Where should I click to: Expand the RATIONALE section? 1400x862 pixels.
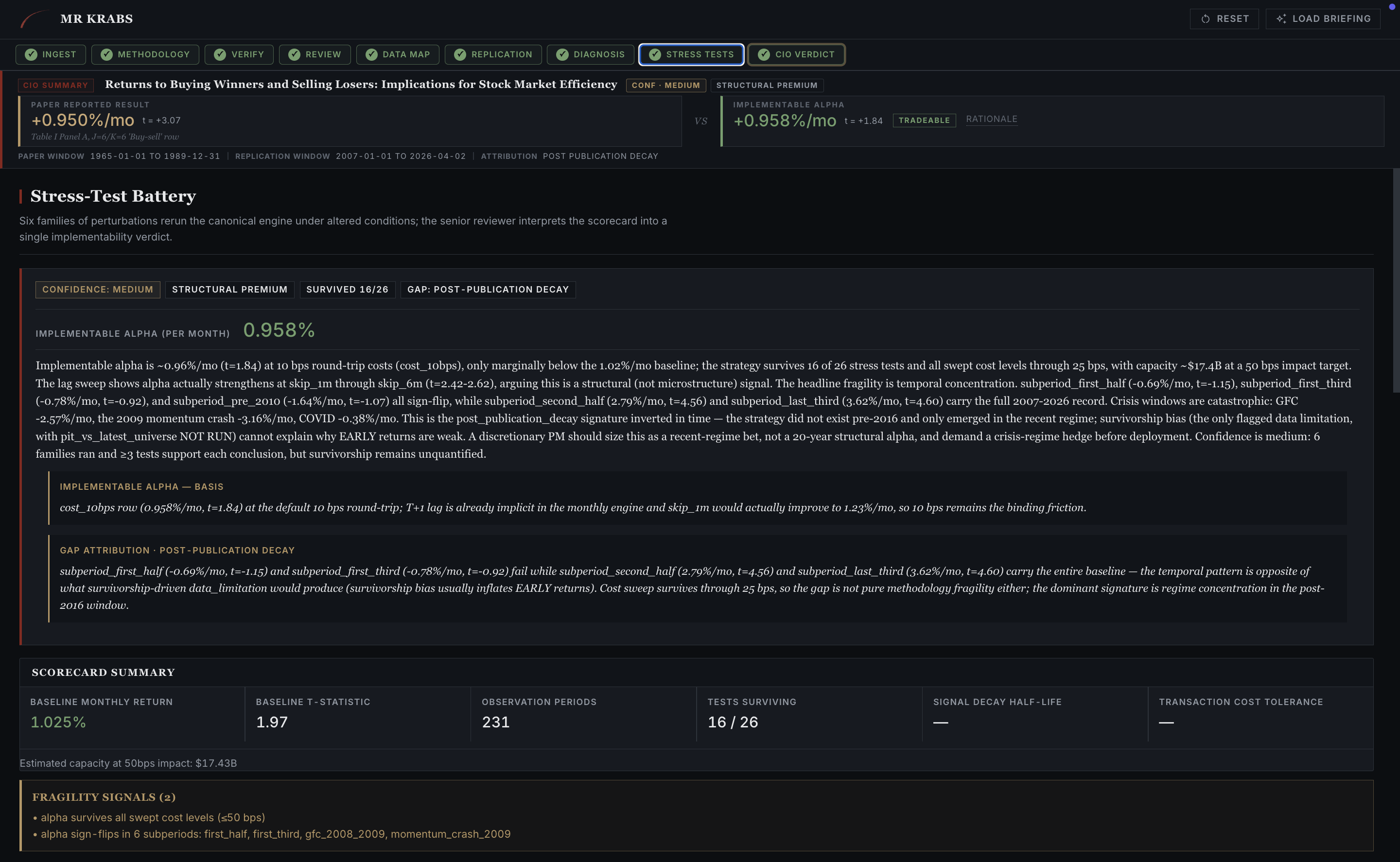click(992, 119)
